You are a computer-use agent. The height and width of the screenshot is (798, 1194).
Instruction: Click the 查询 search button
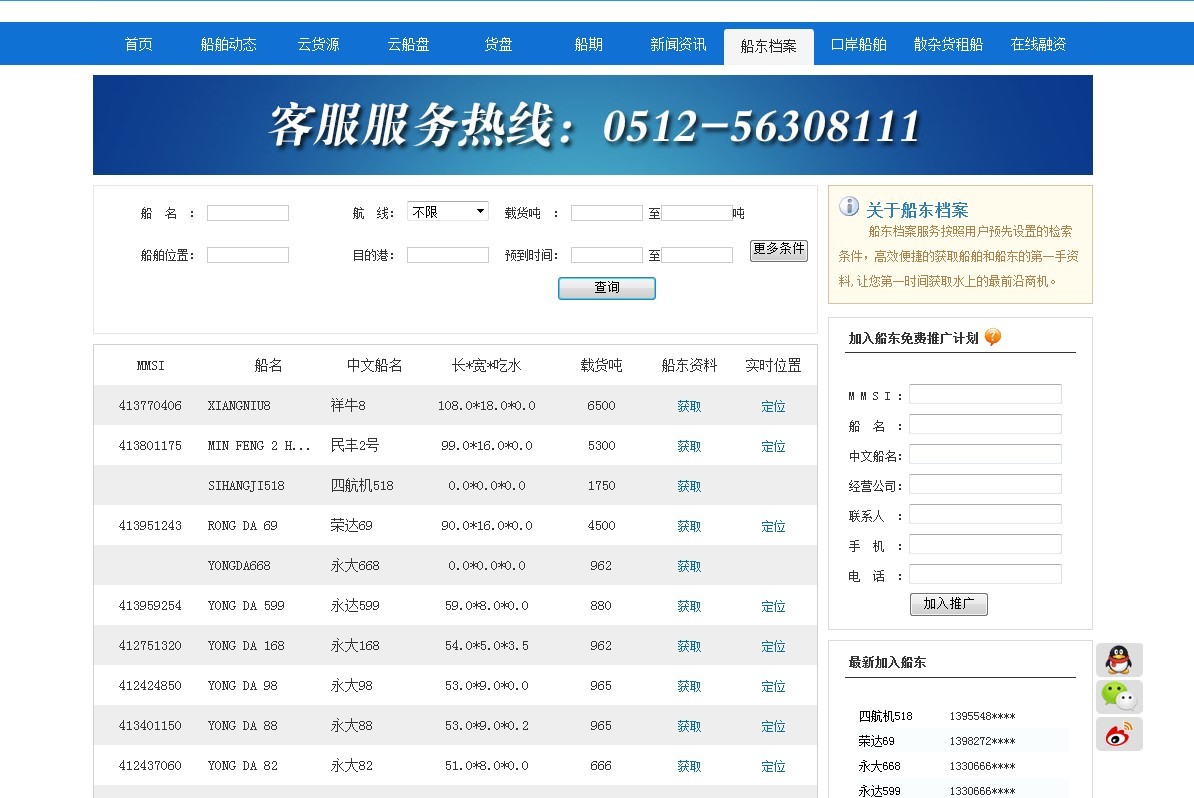[607, 288]
